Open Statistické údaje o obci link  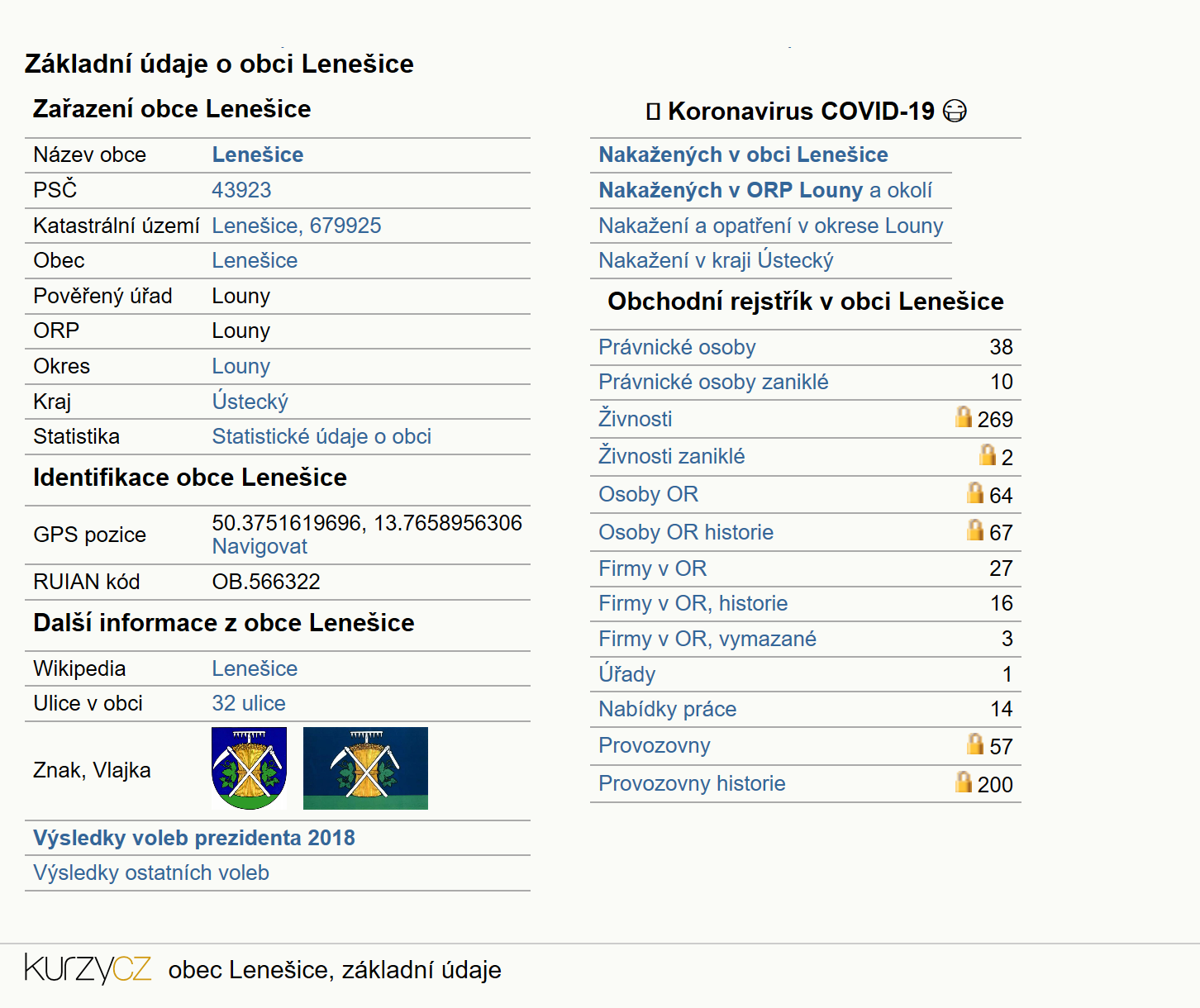pos(321,436)
